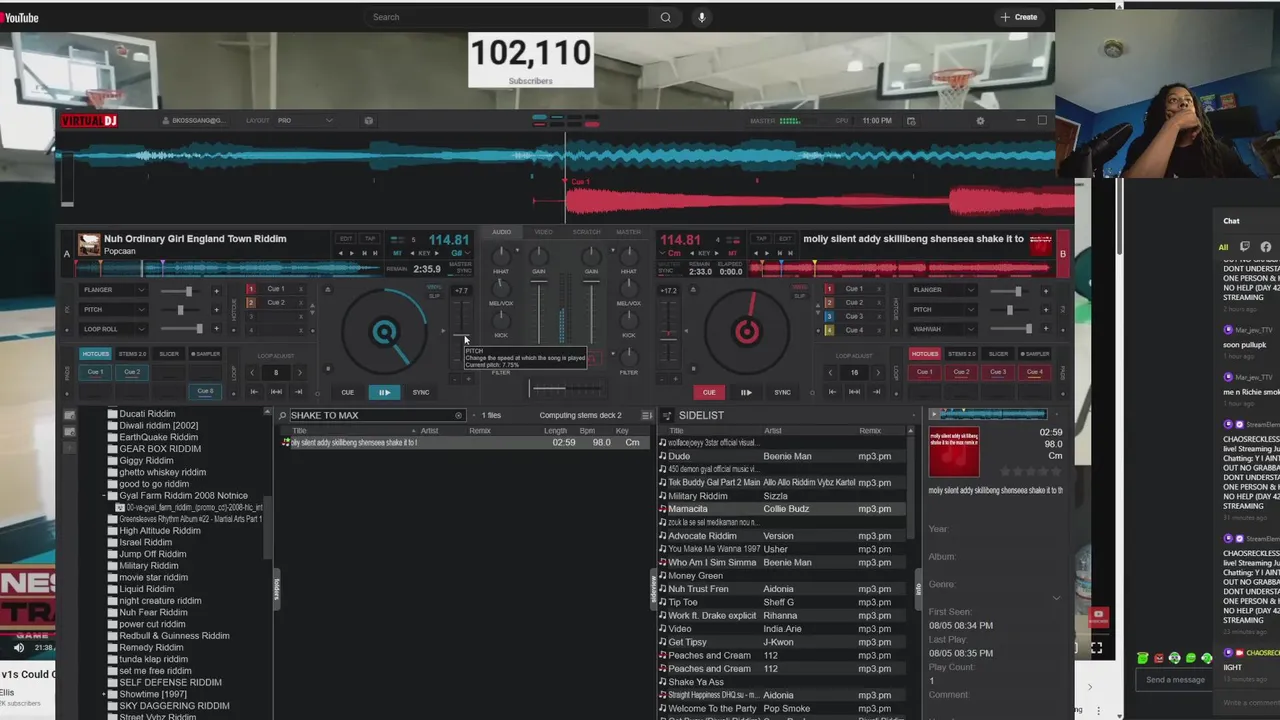Double loop length on deck B
The width and height of the screenshot is (1280, 720).
coord(878,373)
